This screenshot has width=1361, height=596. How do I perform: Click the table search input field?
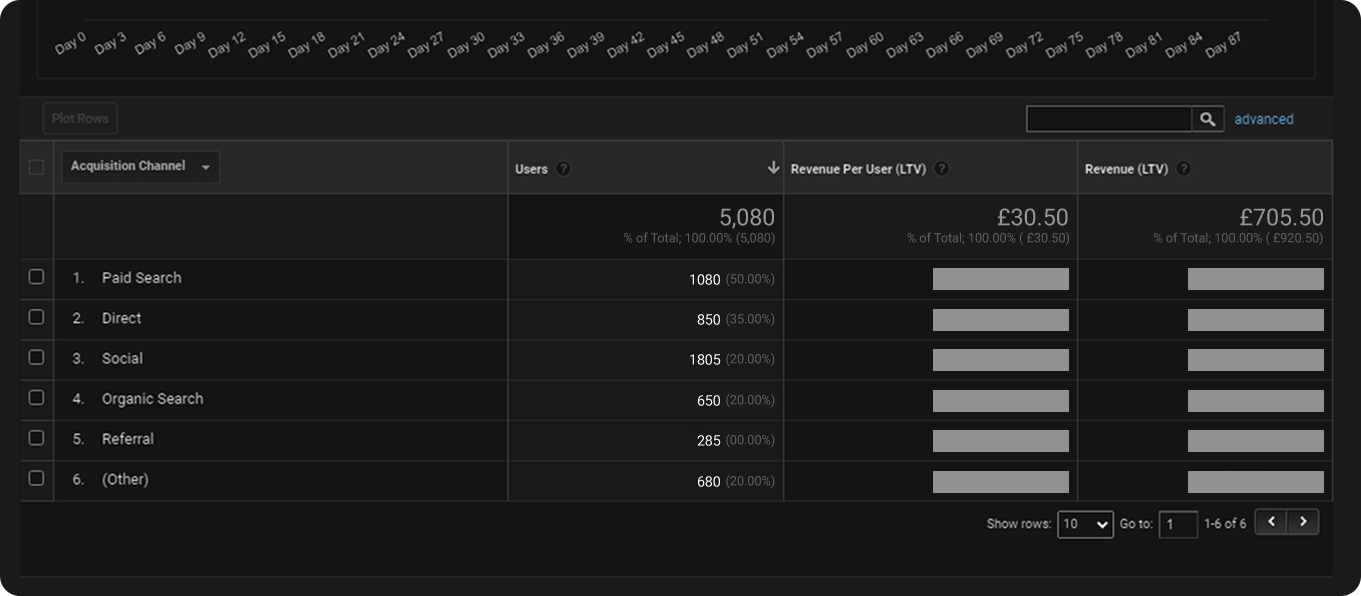click(x=1108, y=119)
